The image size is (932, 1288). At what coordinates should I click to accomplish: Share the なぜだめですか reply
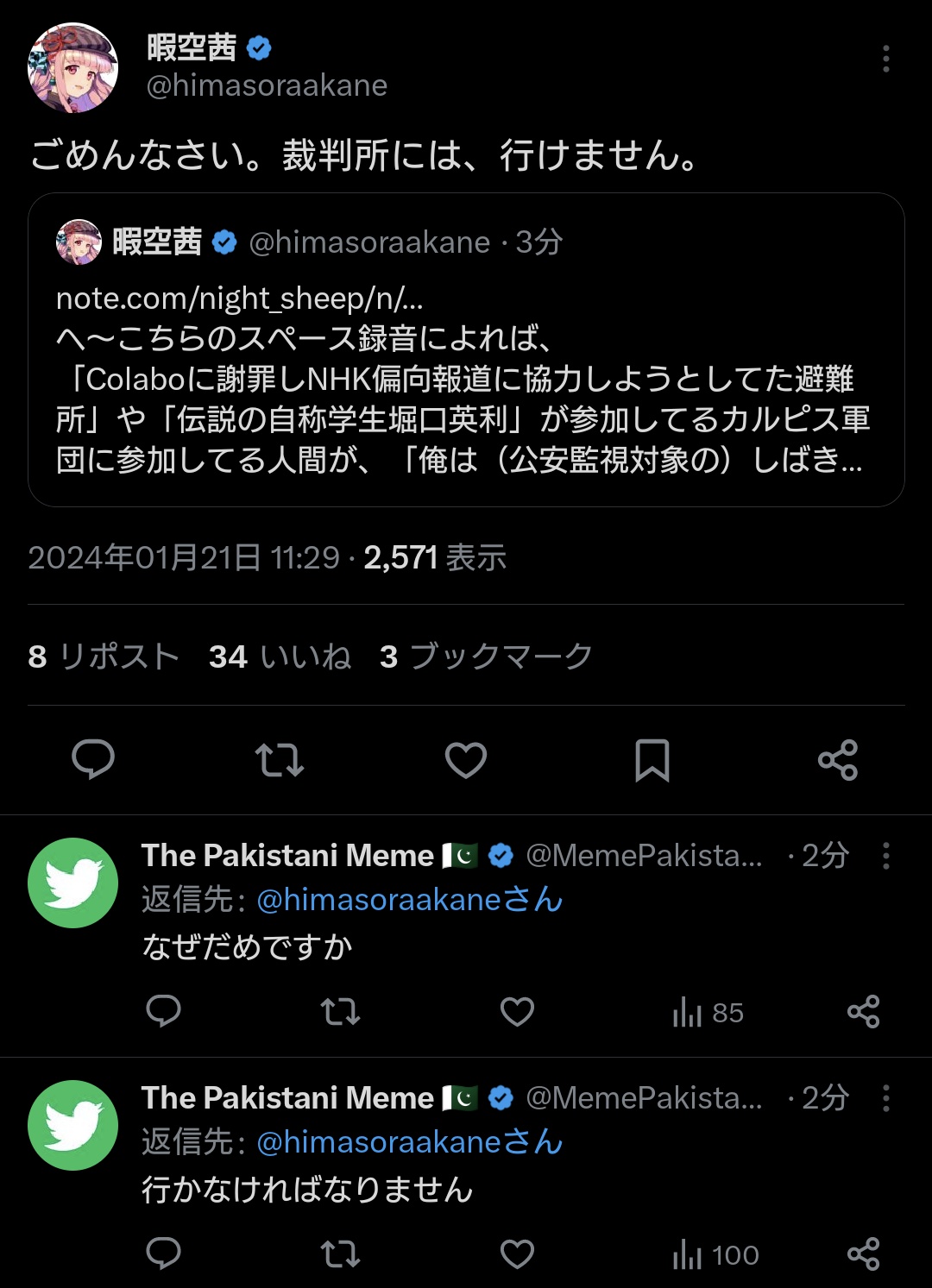tap(863, 1011)
